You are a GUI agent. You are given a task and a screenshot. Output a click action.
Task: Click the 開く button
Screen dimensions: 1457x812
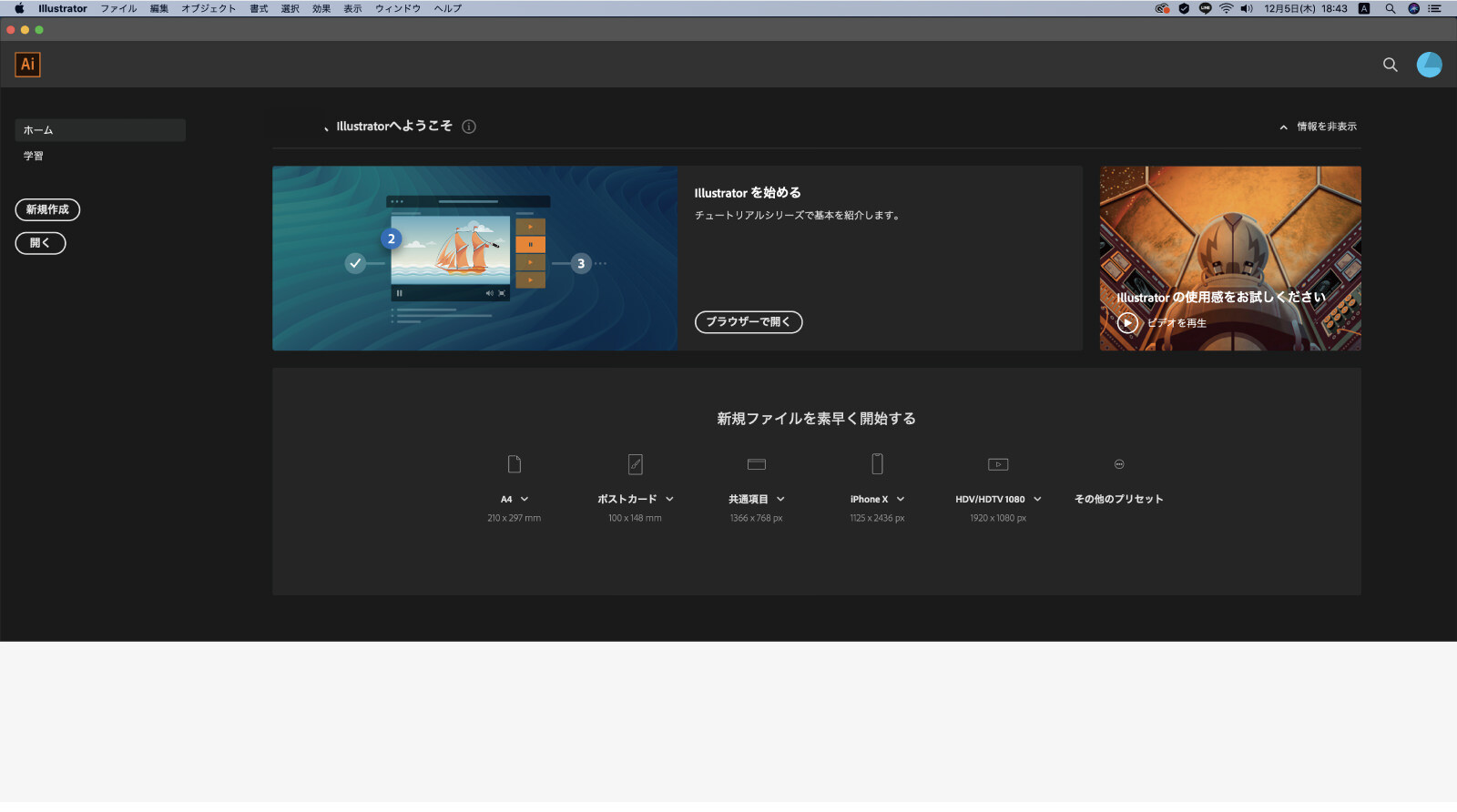(x=40, y=243)
